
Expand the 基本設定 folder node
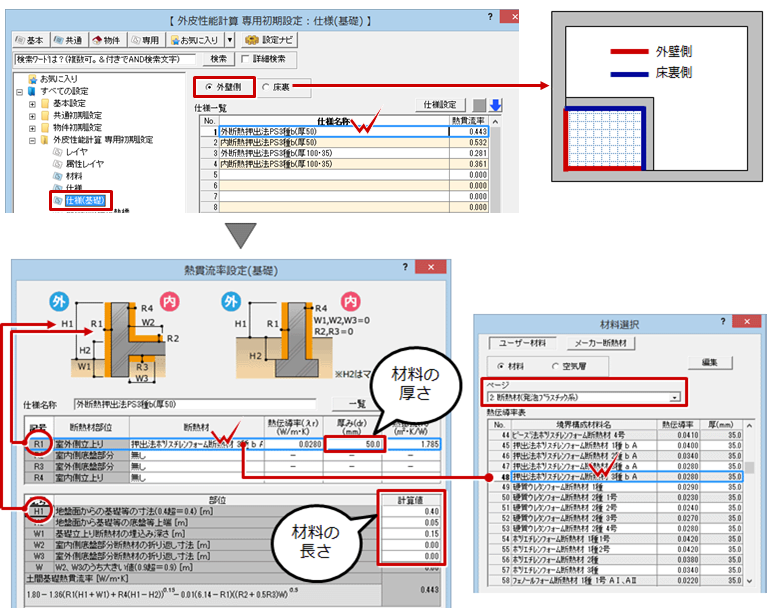point(32,104)
